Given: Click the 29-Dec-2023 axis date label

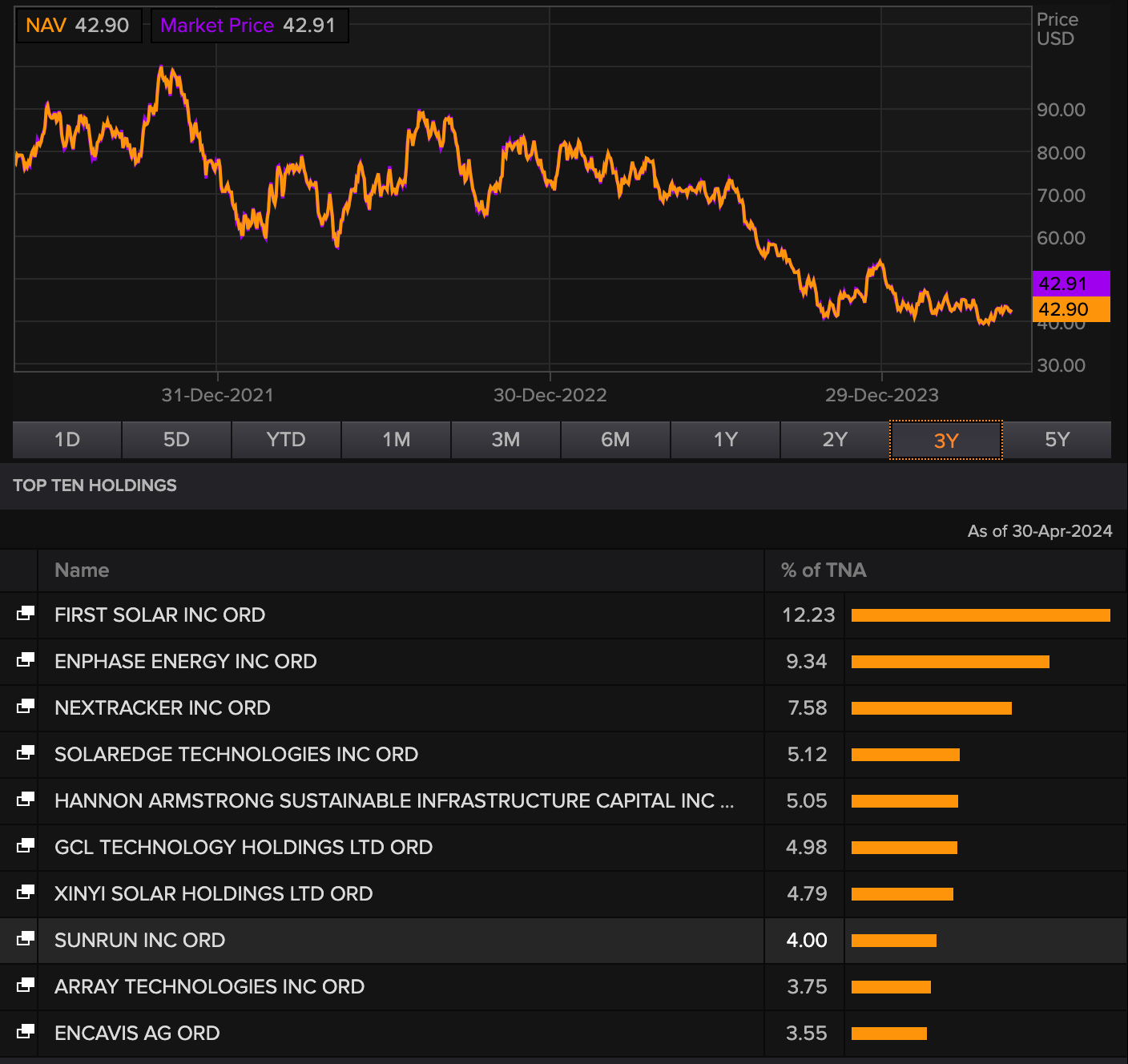Looking at the screenshot, I should pyautogui.click(x=881, y=395).
